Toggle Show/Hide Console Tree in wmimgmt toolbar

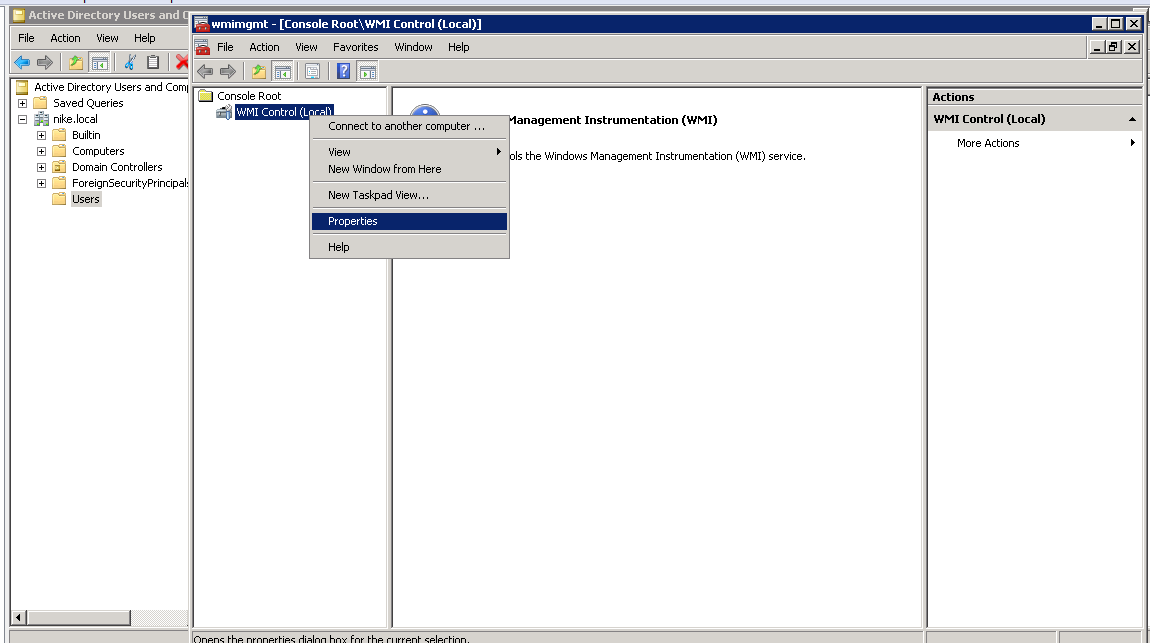pos(282,72)
